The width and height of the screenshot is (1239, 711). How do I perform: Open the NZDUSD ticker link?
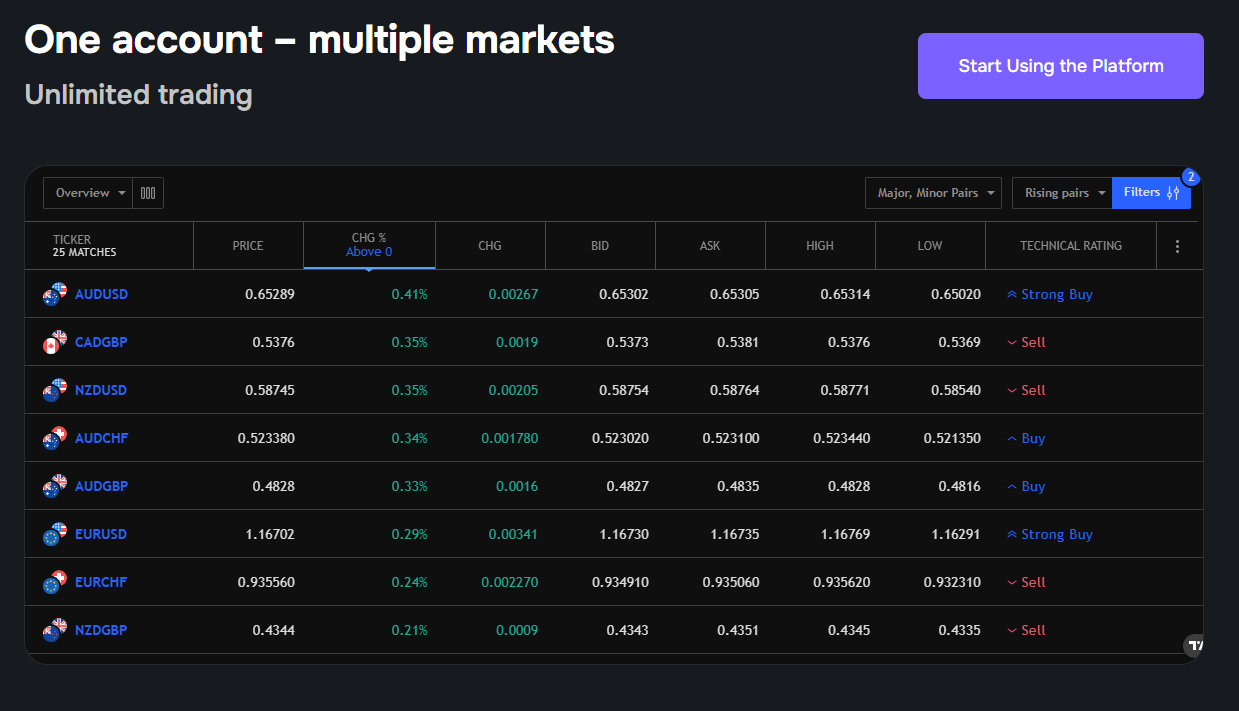[x=101, y=390]
